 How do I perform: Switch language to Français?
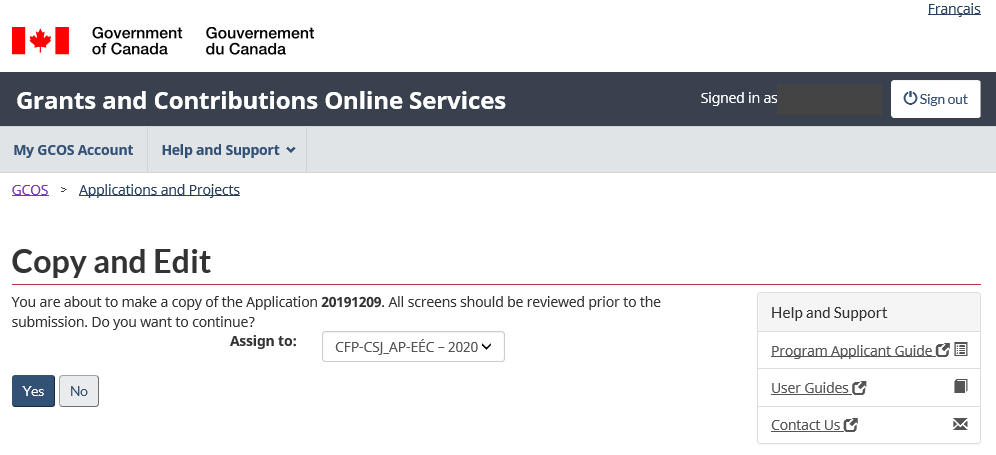(x=954, y=9)
